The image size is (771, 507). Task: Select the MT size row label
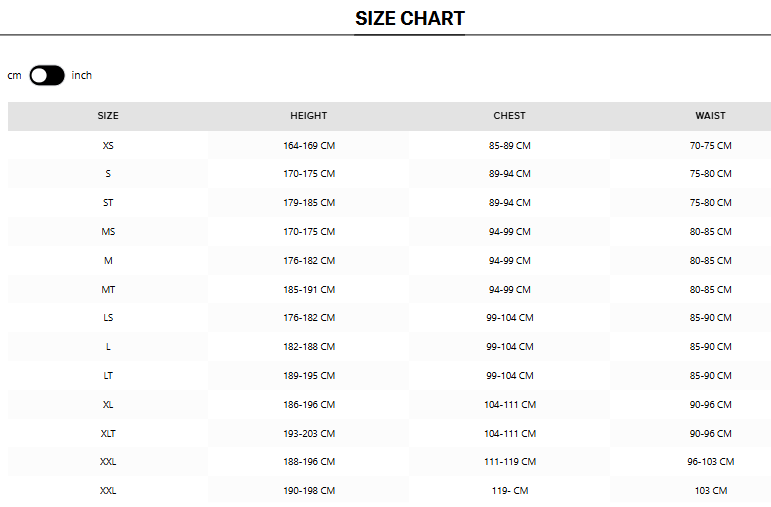pos(108,290)
